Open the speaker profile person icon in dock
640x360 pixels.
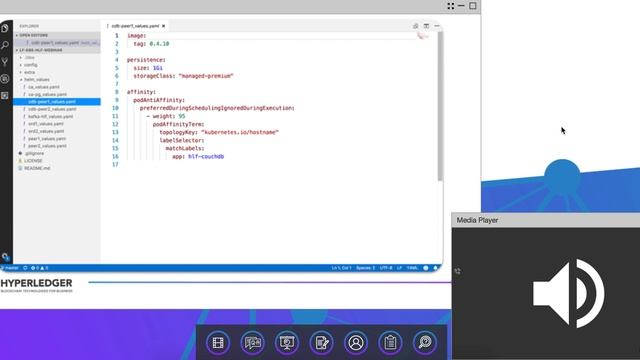coord(356,342)
